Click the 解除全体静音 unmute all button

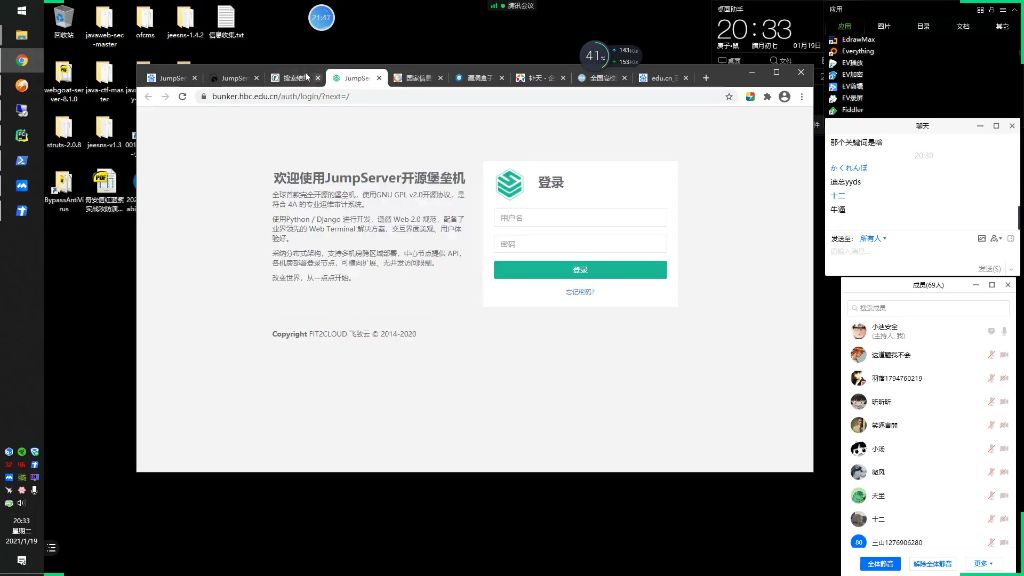click(933, 564)
